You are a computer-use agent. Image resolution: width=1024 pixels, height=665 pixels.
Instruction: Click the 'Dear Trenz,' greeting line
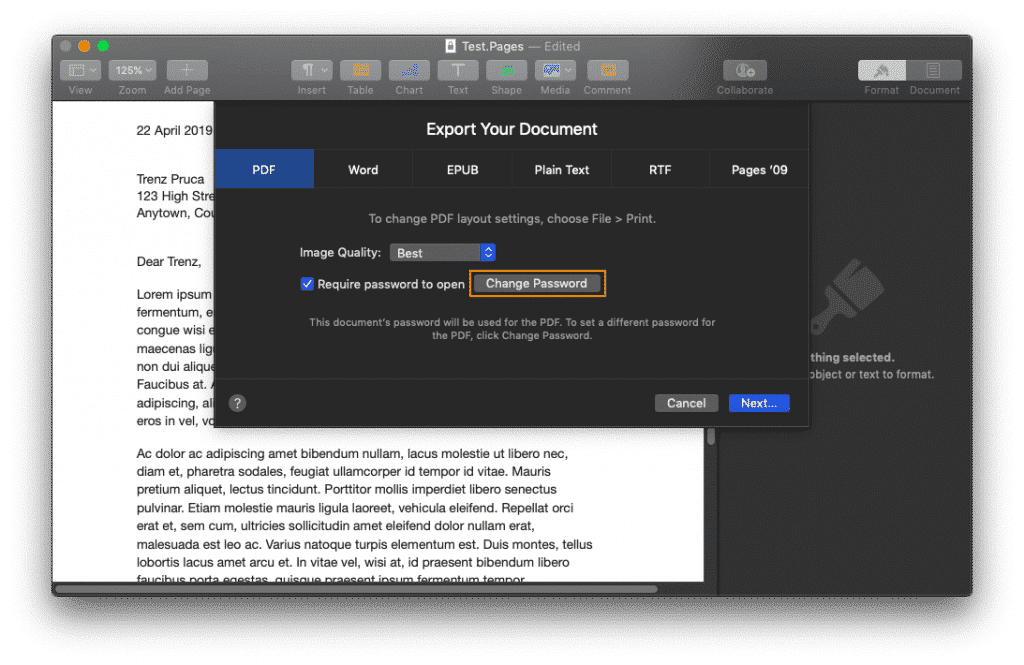[169, 261]
